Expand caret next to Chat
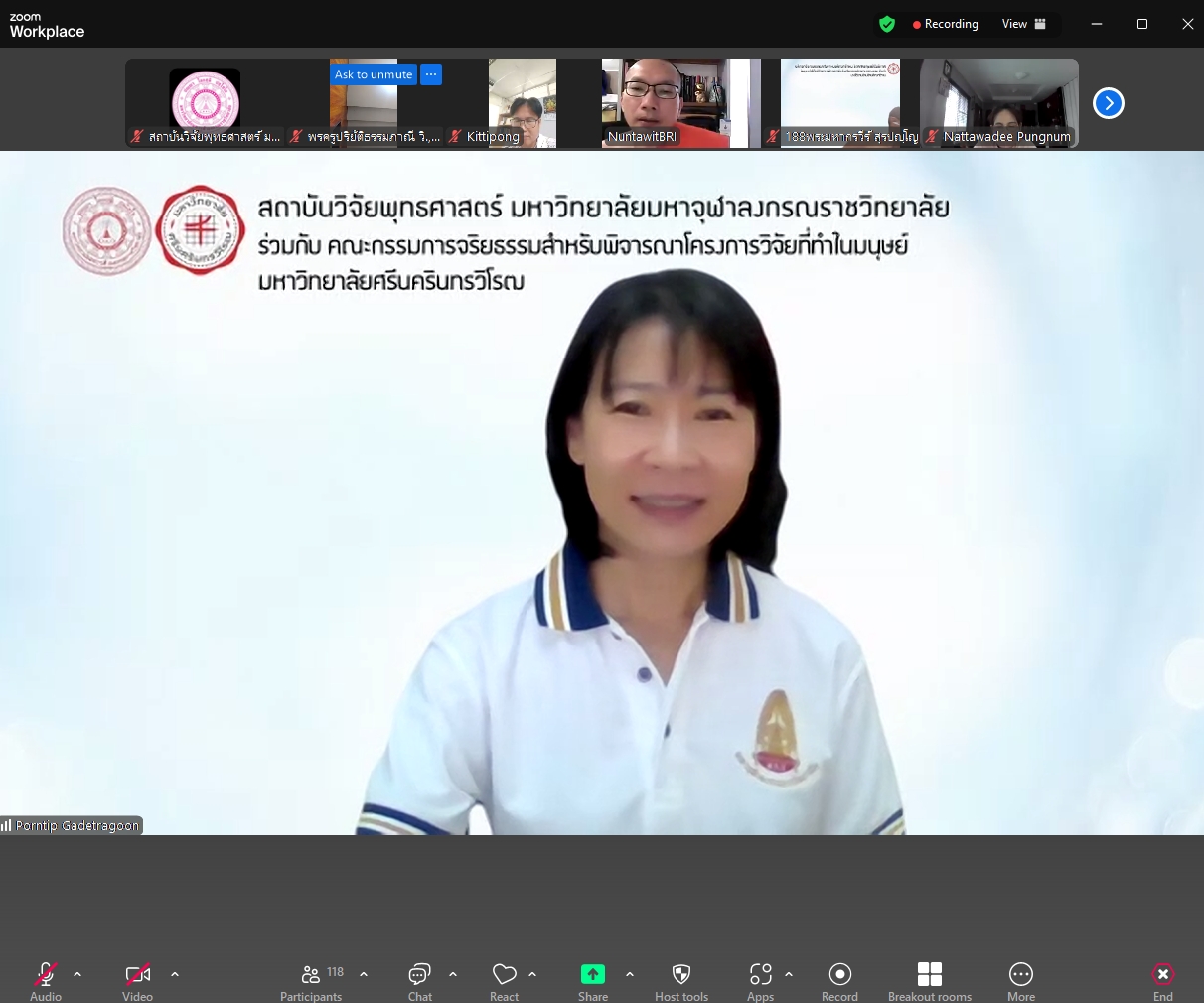This screenshot has height=1003, width=1204. coord(453,974)
